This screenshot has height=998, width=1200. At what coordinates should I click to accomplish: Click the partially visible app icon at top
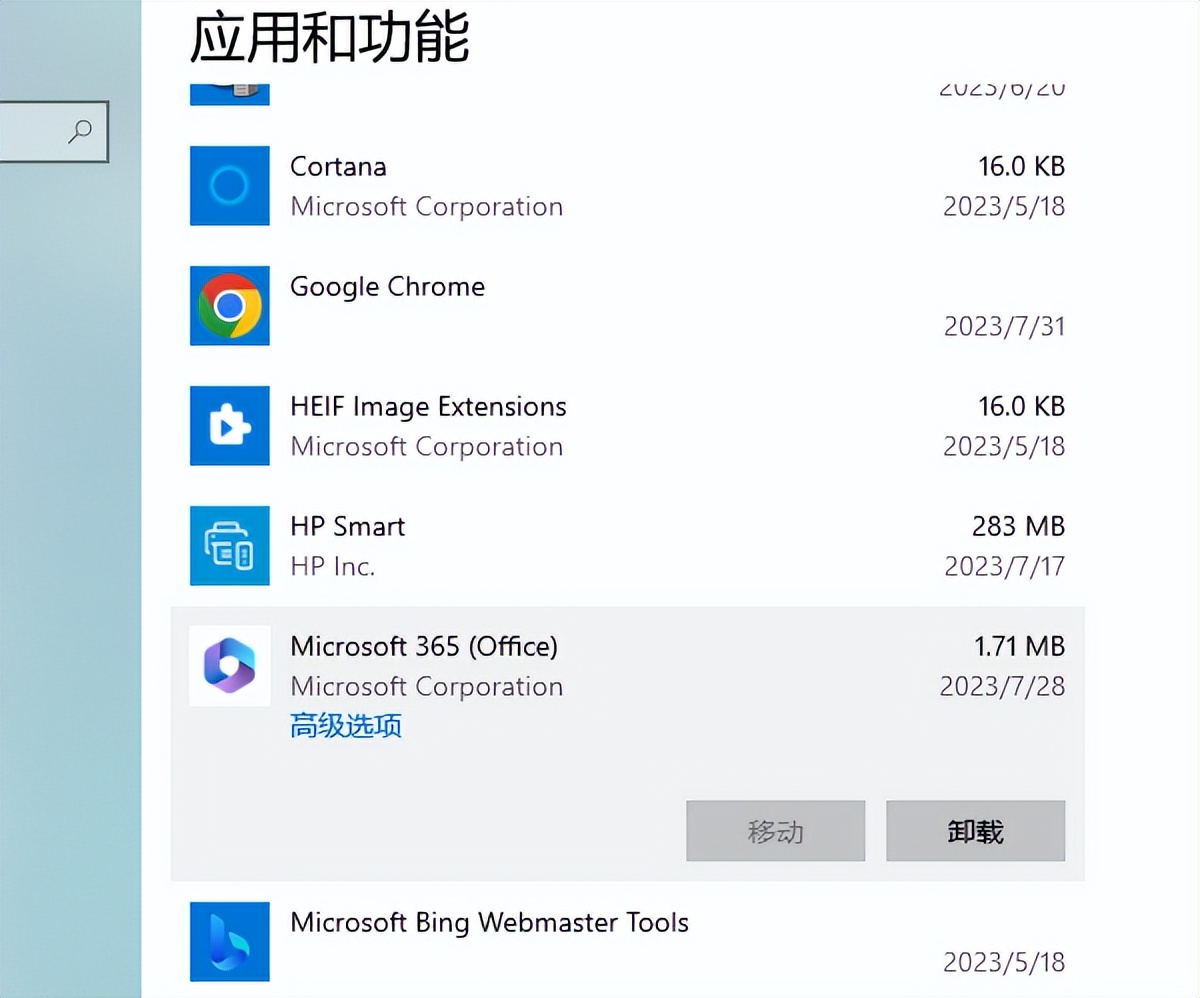(x=229, y=88)
